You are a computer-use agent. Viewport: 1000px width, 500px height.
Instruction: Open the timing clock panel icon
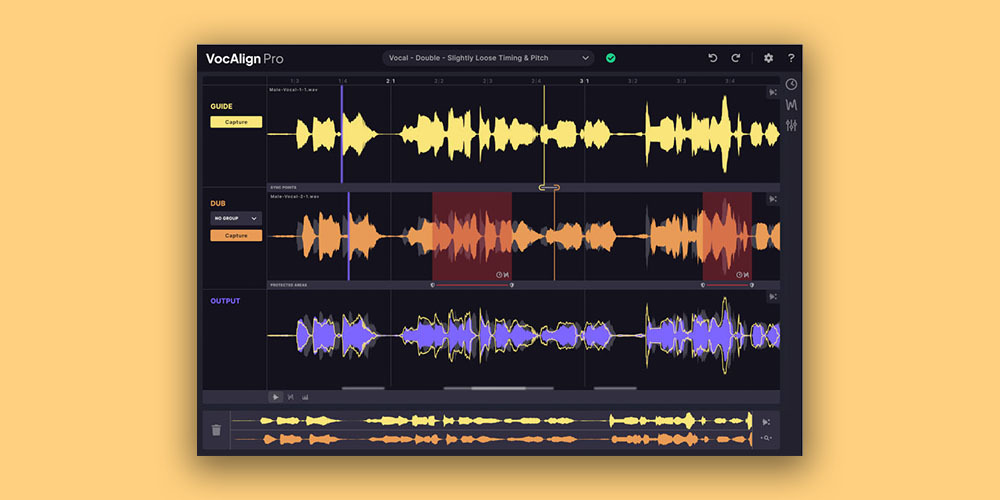(791, 84)
